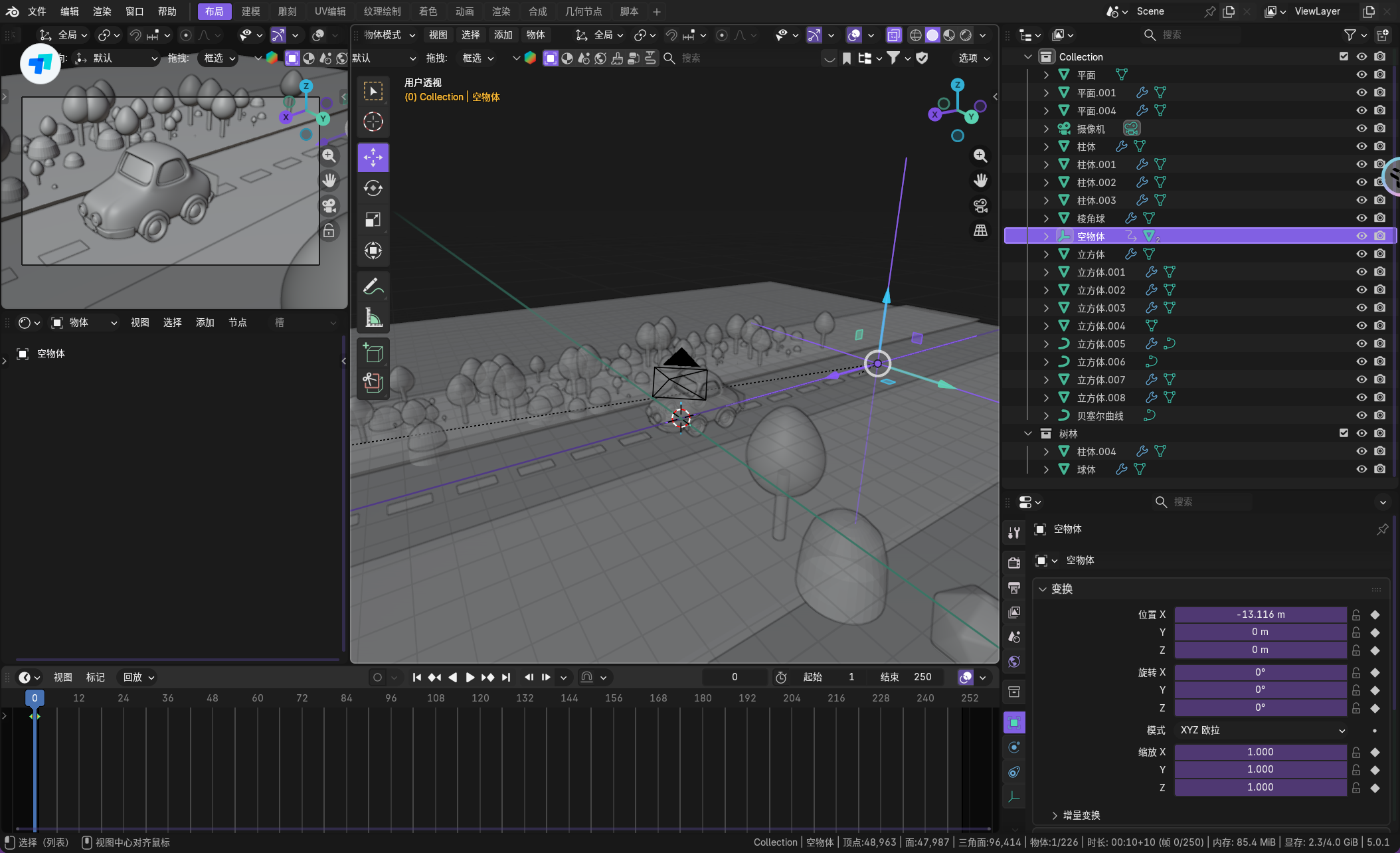Select the Move tool in toolbar
This screenshot has width=1400, height=853.
(373, 157)
